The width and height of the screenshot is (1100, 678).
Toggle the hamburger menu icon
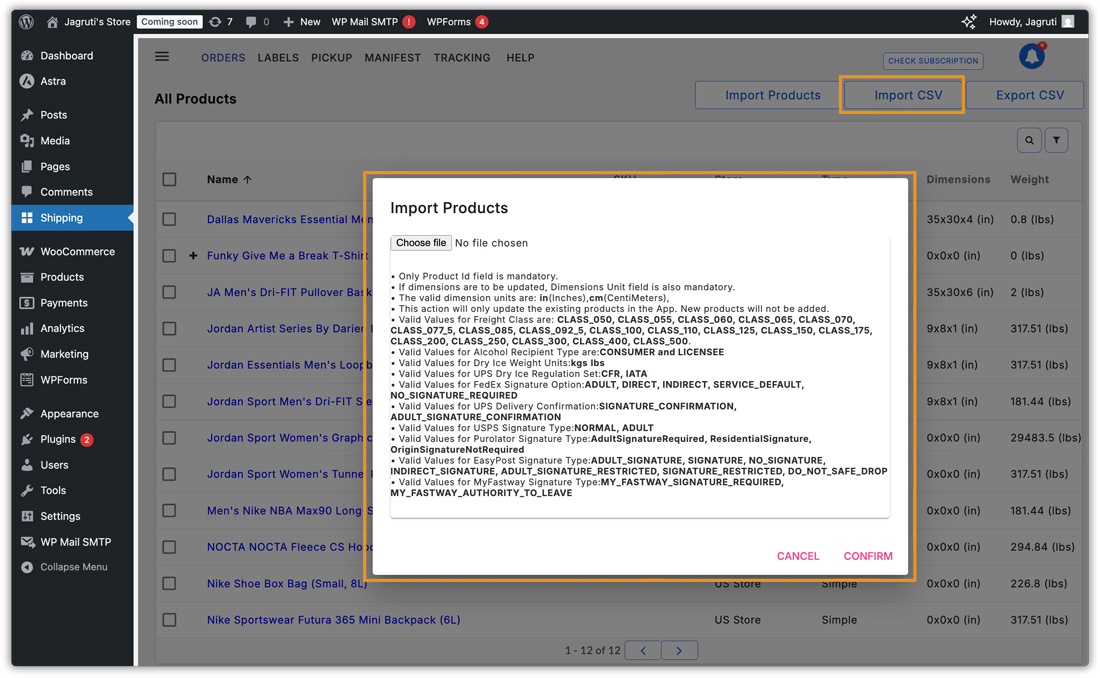click(x=162, y=57)
